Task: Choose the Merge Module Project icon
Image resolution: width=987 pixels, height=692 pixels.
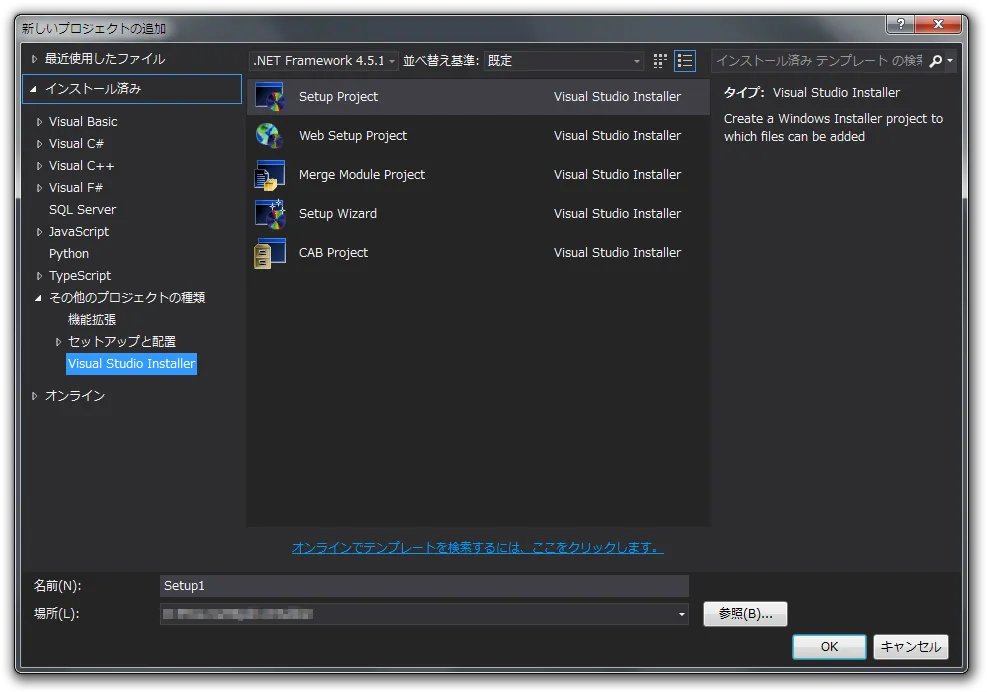Action: 269,174
